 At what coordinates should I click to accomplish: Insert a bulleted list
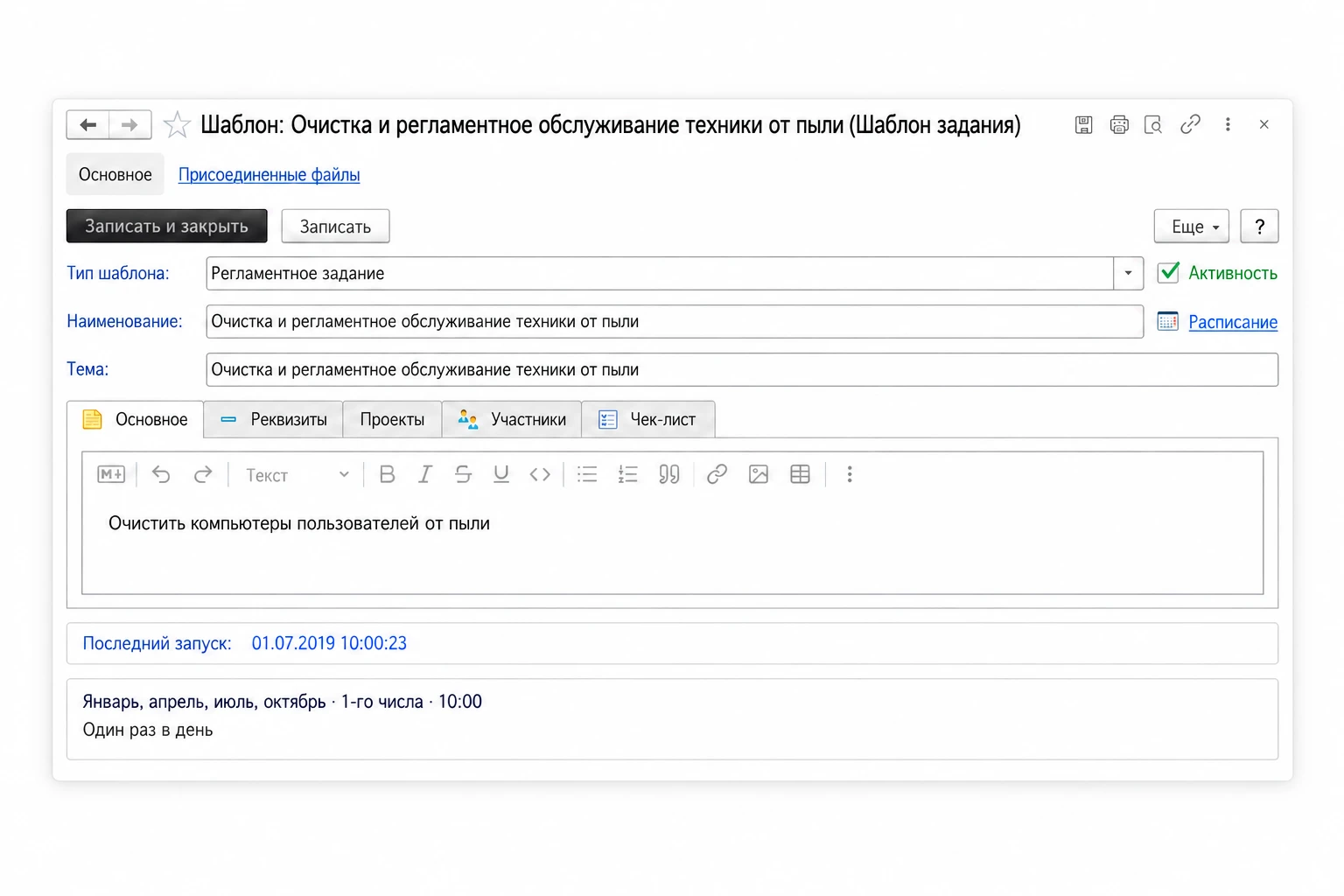point(587,474)
